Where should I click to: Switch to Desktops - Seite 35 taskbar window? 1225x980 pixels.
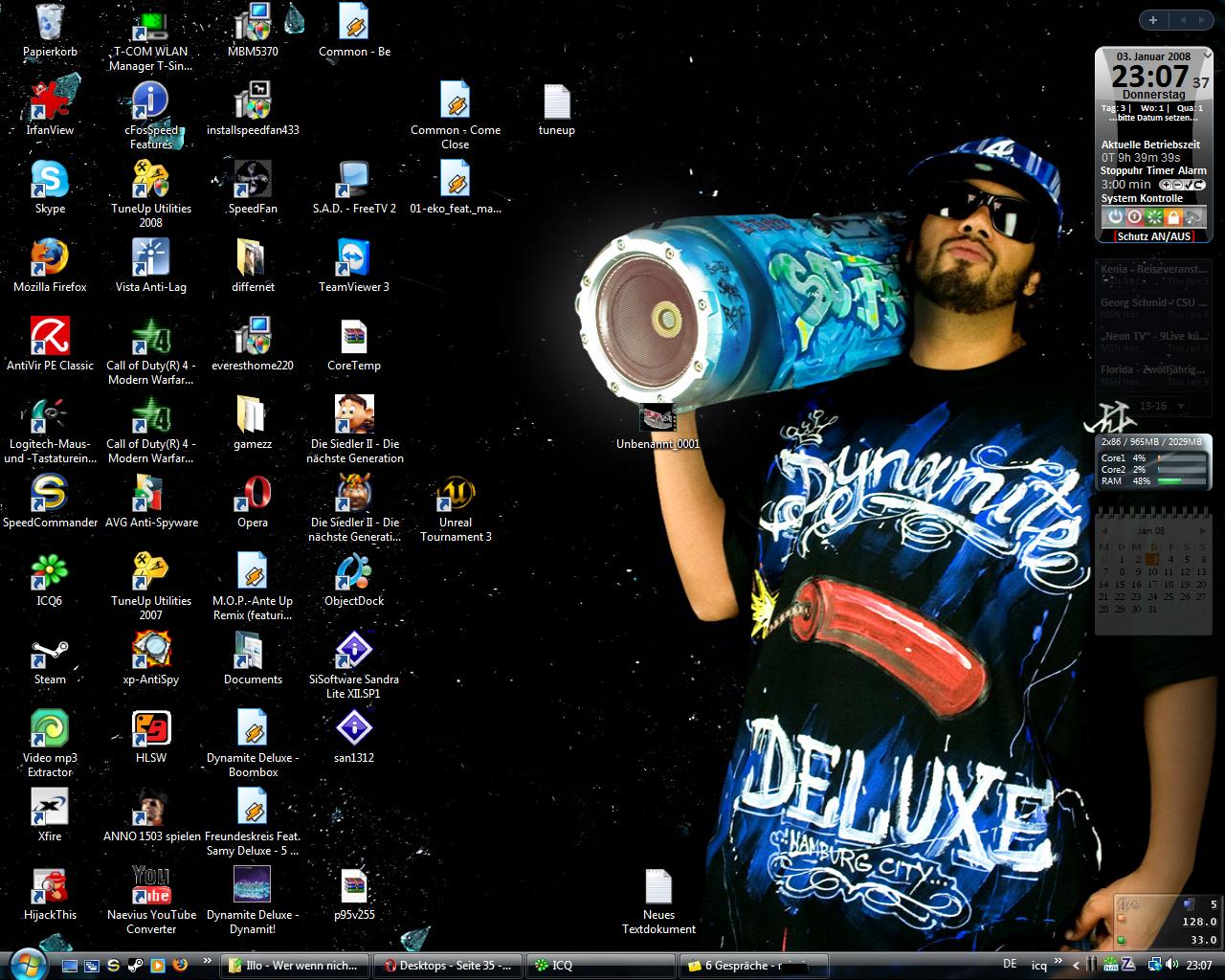point(449,966)
